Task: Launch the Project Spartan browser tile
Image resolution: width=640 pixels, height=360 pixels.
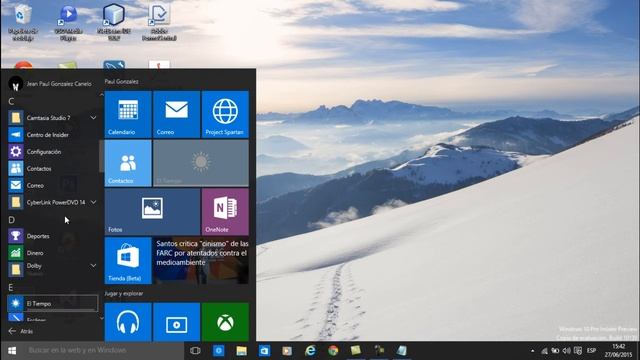Action: pyautogui.click(x=225, y=114)
